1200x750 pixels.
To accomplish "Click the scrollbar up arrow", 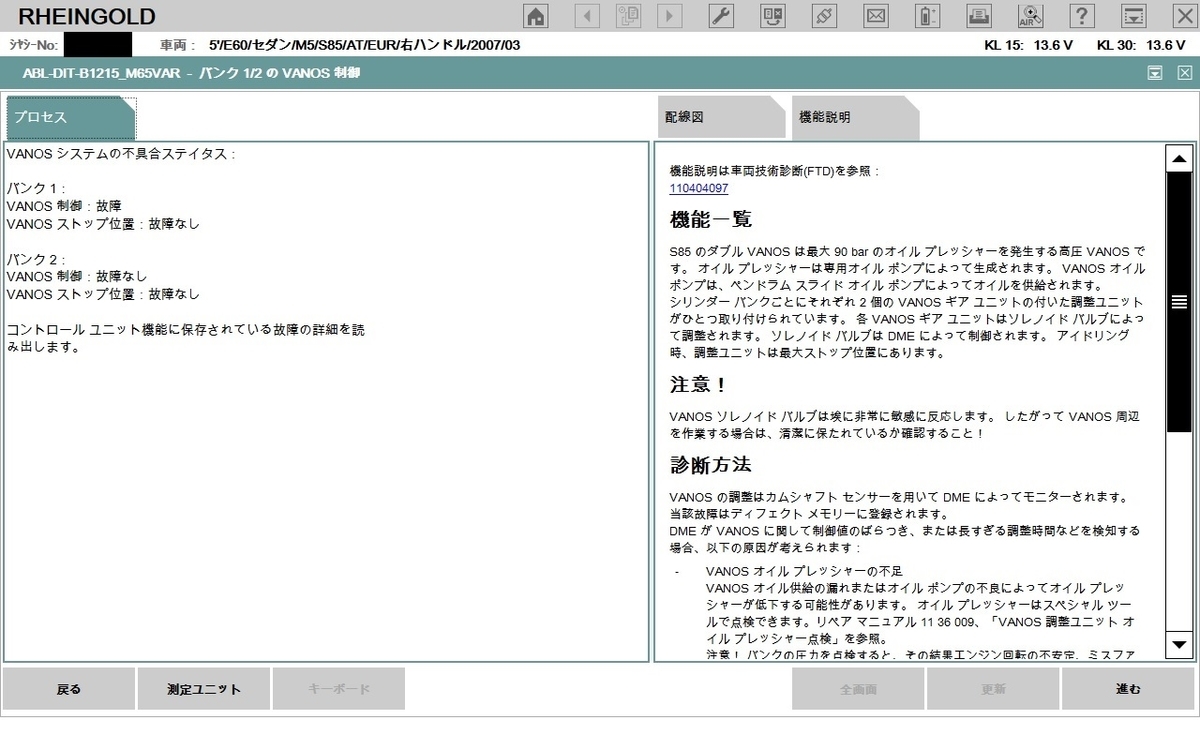I will pyautogui.click(x=1179, y=159).
